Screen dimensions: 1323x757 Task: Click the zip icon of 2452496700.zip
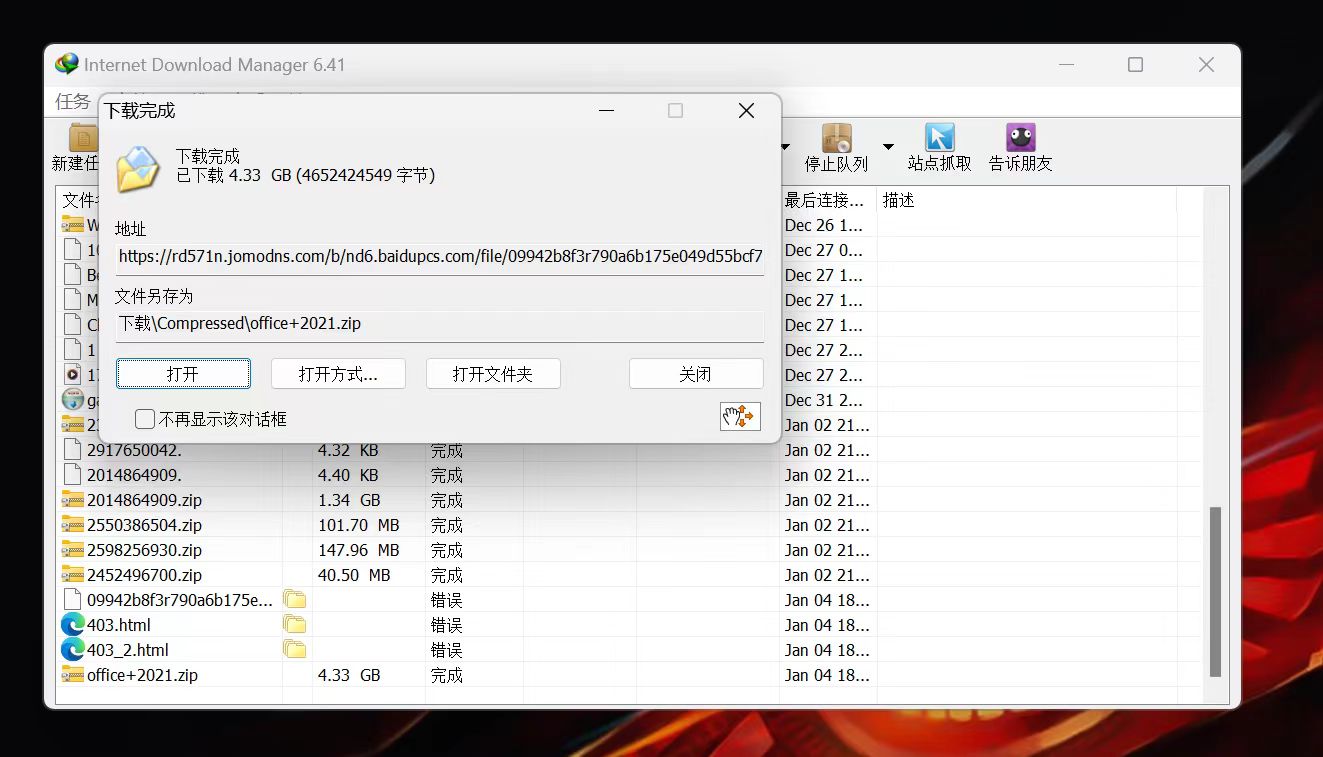[x=72, y=575]
